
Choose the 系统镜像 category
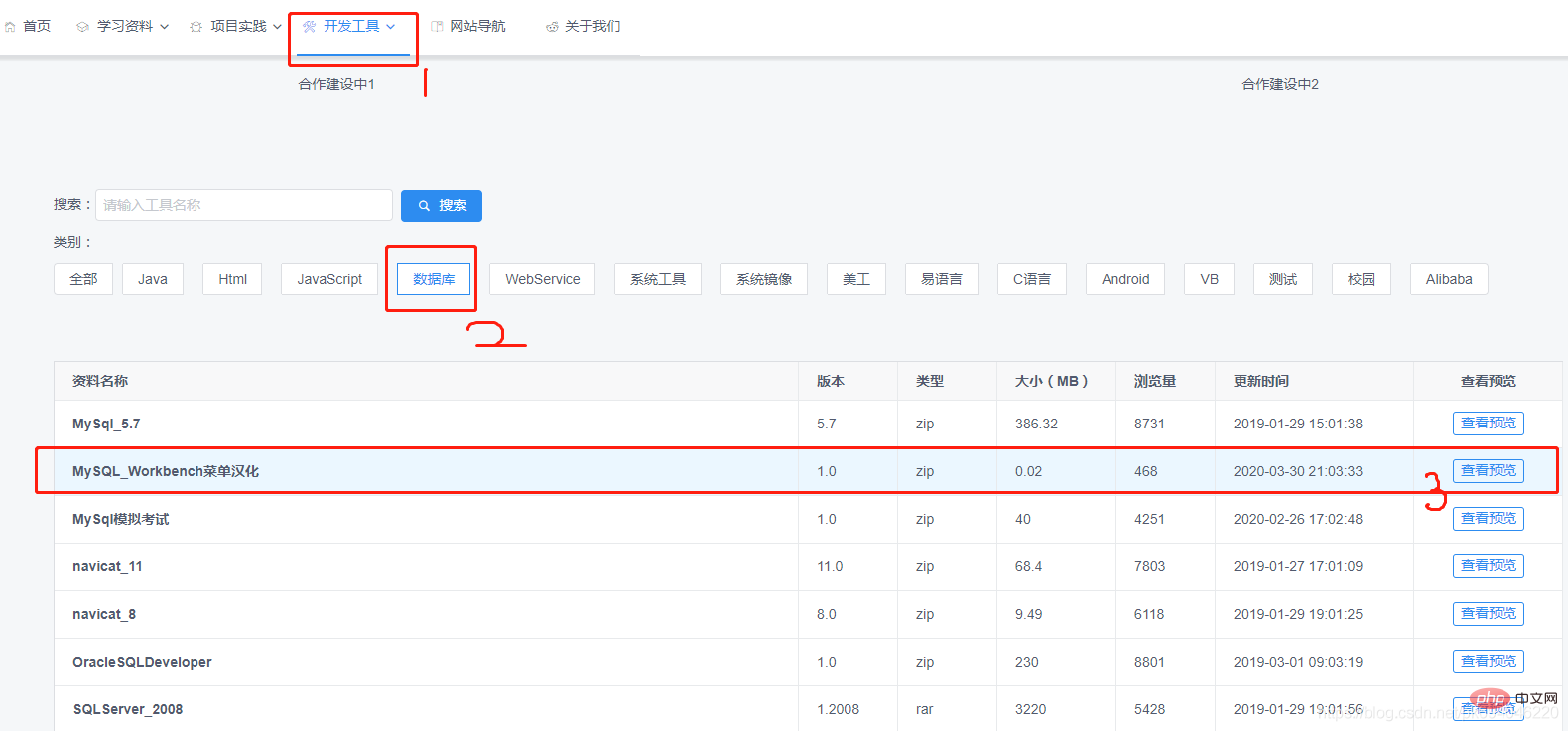764,279
